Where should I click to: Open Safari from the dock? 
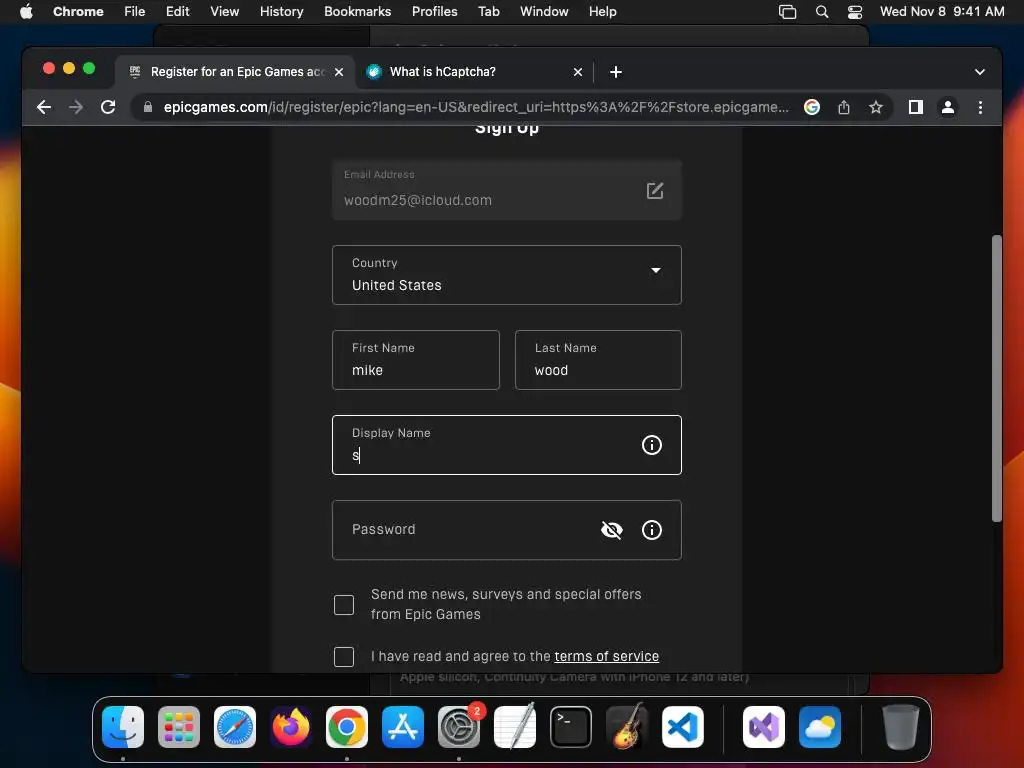235,727
